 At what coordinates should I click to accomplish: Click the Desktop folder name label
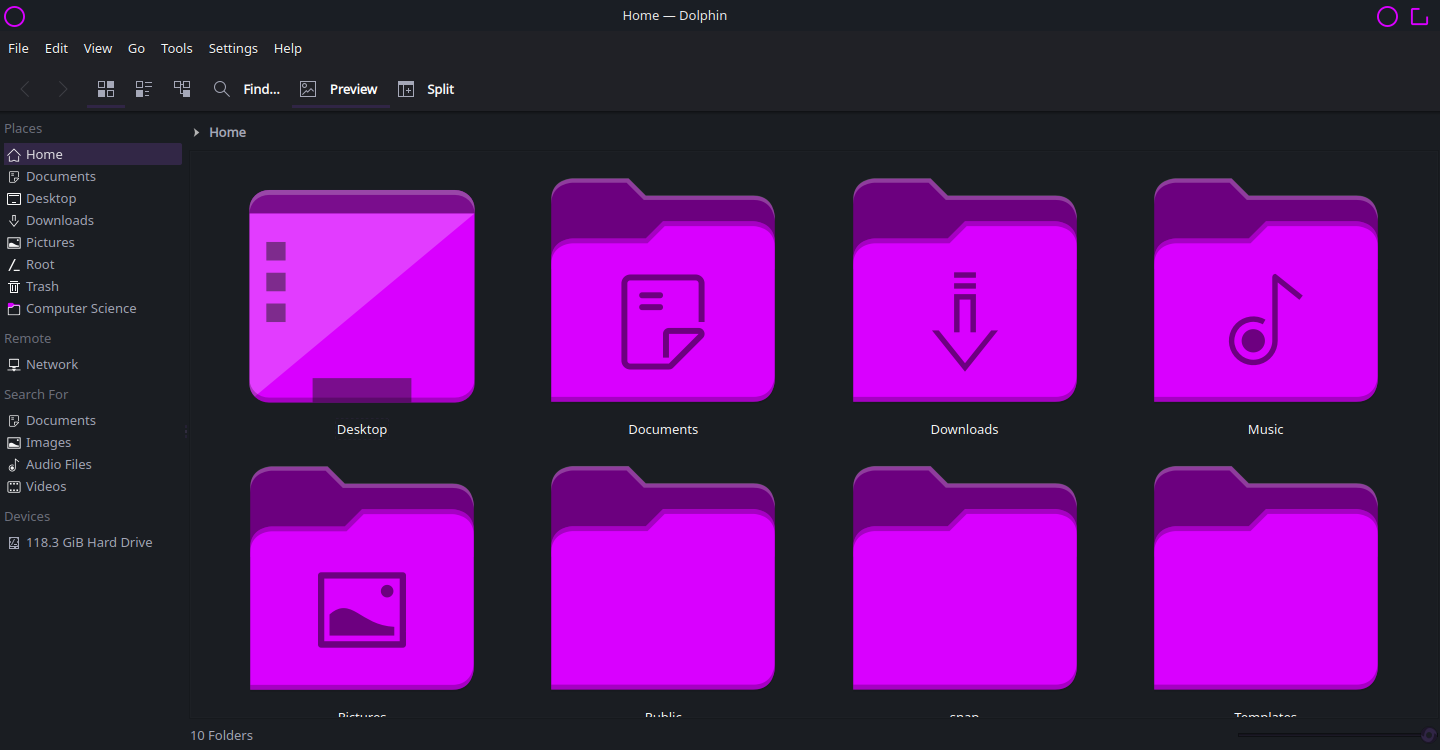pos(362,429)
